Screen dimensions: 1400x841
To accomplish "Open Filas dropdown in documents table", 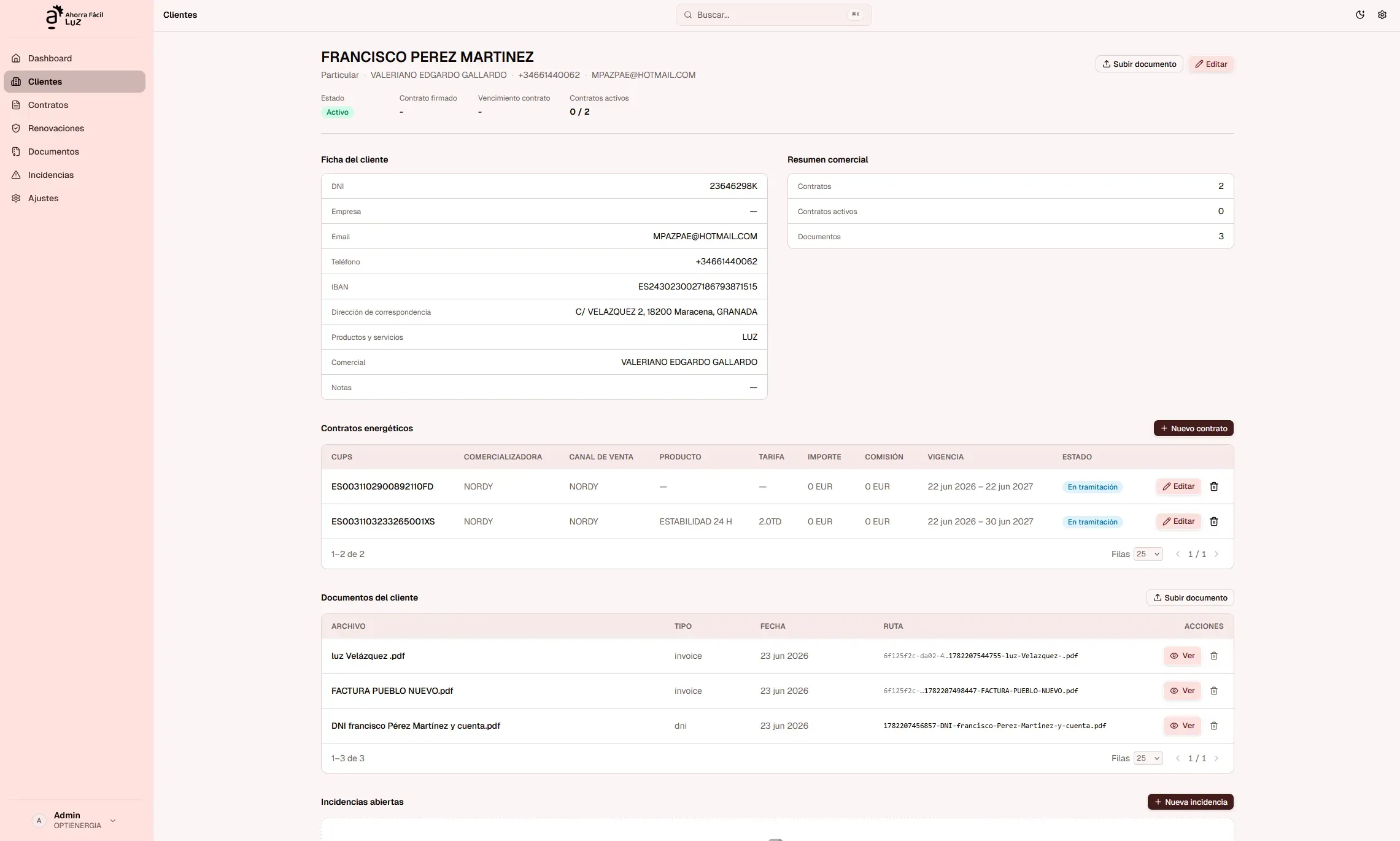I will point(1148,758).
